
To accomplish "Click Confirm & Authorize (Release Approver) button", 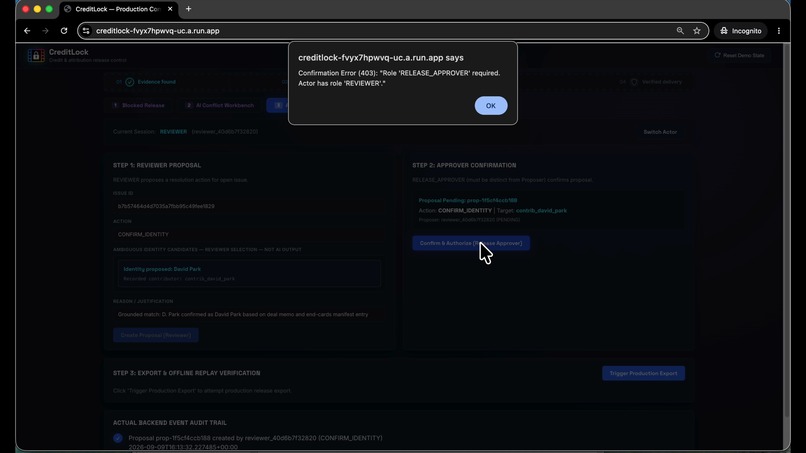I will 471,243.
